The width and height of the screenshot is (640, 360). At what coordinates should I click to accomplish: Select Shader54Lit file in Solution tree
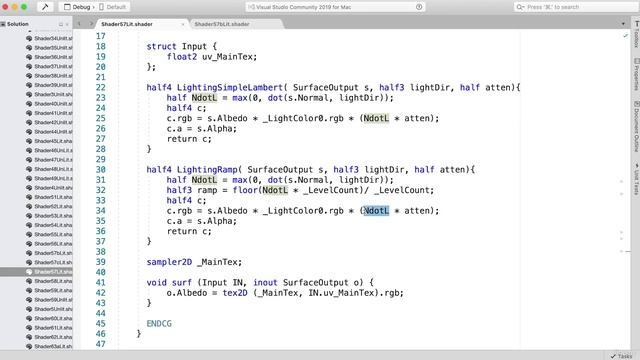click(x=49, y=225)
